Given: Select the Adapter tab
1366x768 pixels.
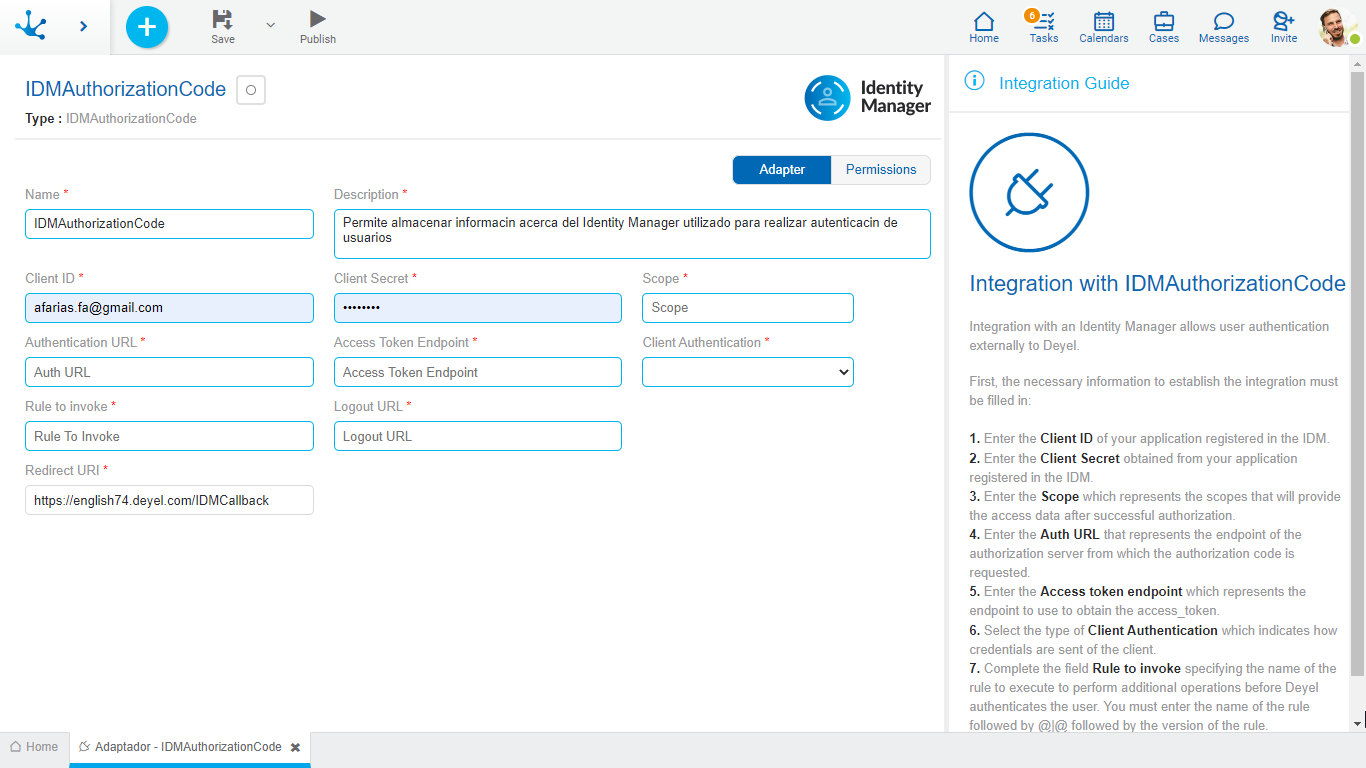Looking at the screenshot, I should click(781, 170).
